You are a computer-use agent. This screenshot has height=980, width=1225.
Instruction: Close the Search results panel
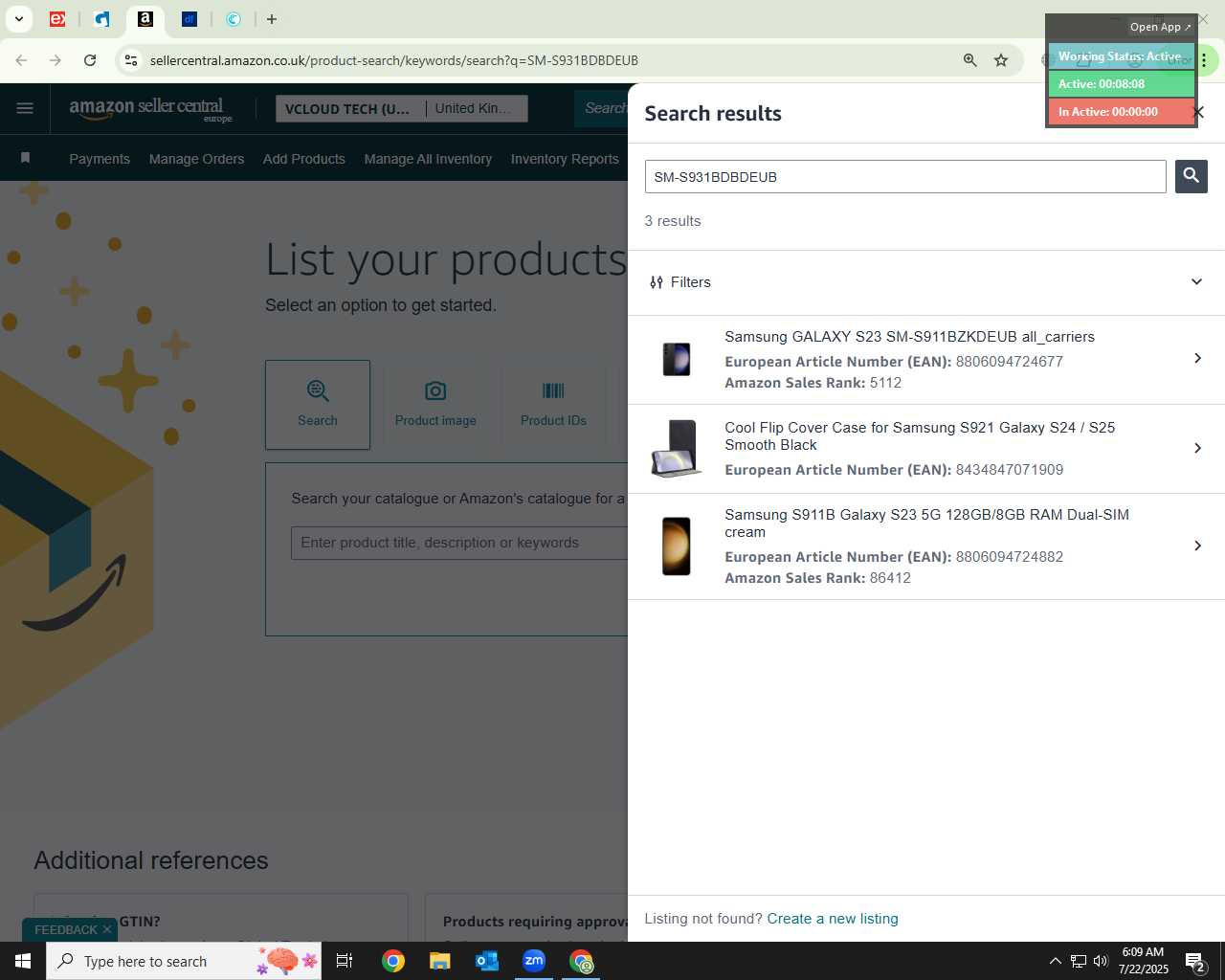(x=1198, y=113)
